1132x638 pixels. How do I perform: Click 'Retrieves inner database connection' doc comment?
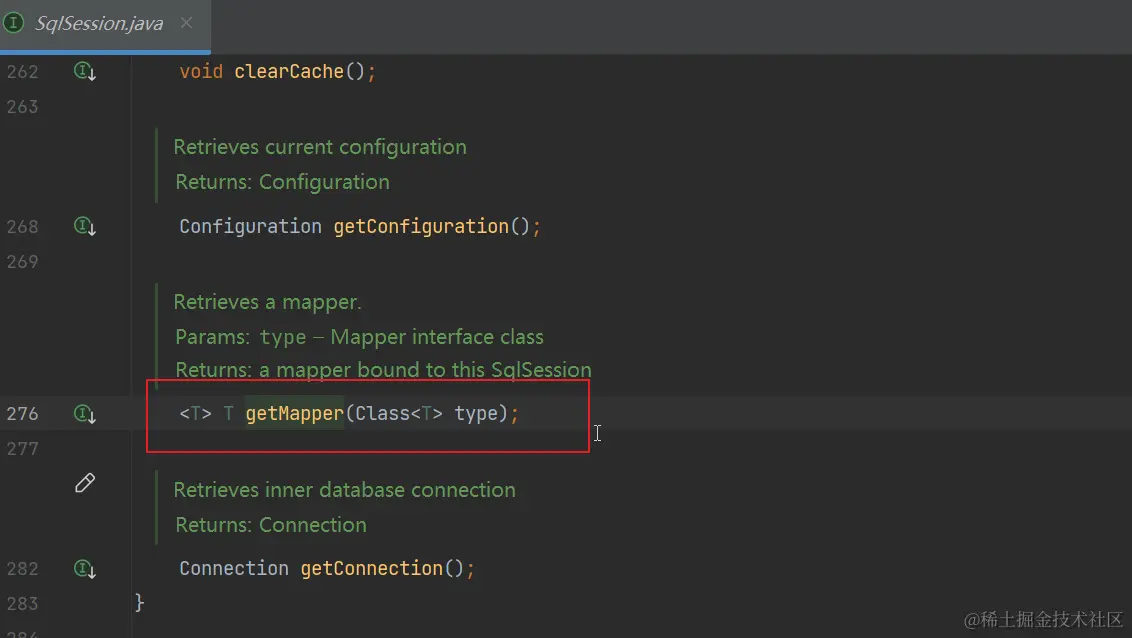pos(344,490)
